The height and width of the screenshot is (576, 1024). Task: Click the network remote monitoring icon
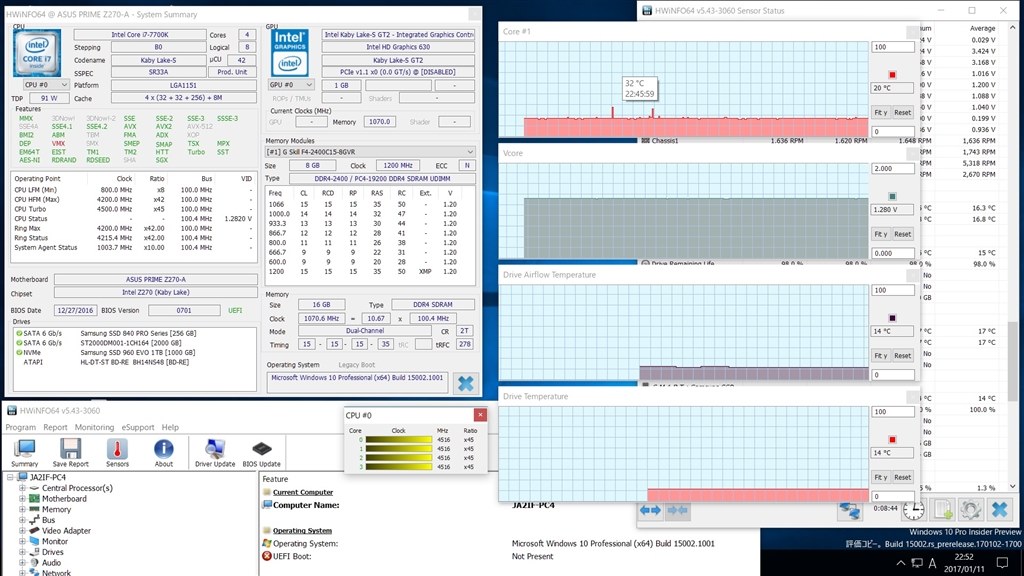pyautogui.click(x=850, y=510)
